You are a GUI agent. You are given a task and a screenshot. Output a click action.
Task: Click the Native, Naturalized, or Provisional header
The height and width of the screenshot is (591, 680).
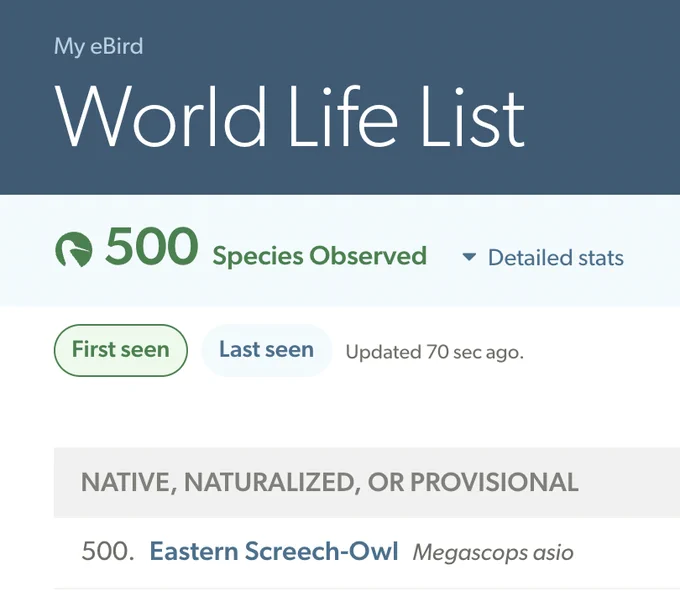[330, 482]
